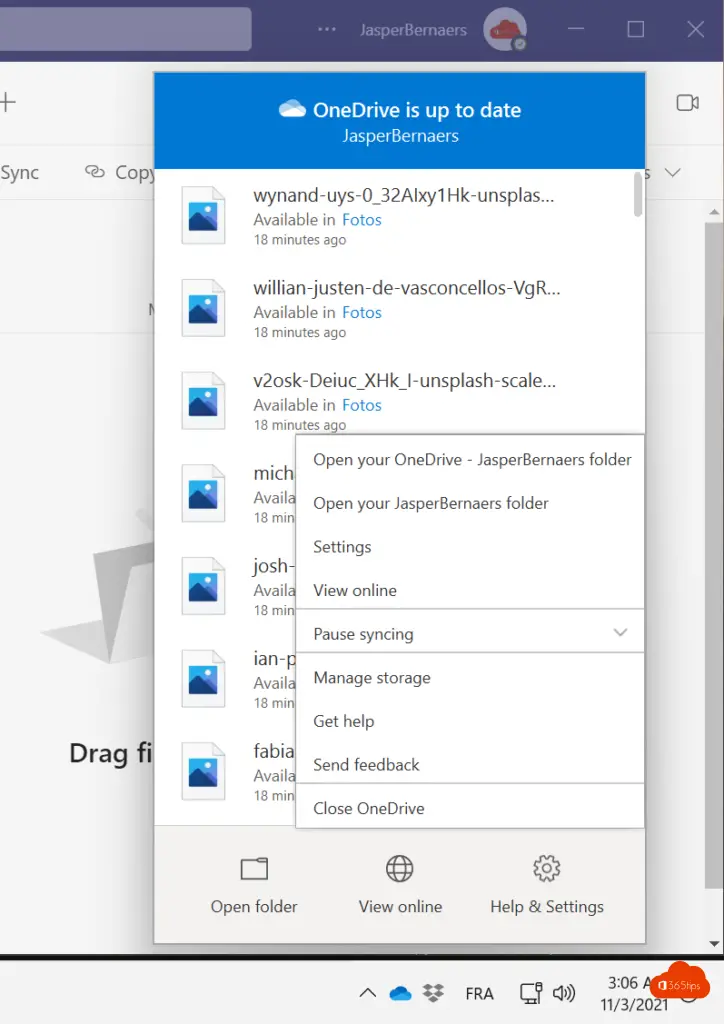
Task: Click the scroll up arrow in Teams window
Action: [714, 212]
